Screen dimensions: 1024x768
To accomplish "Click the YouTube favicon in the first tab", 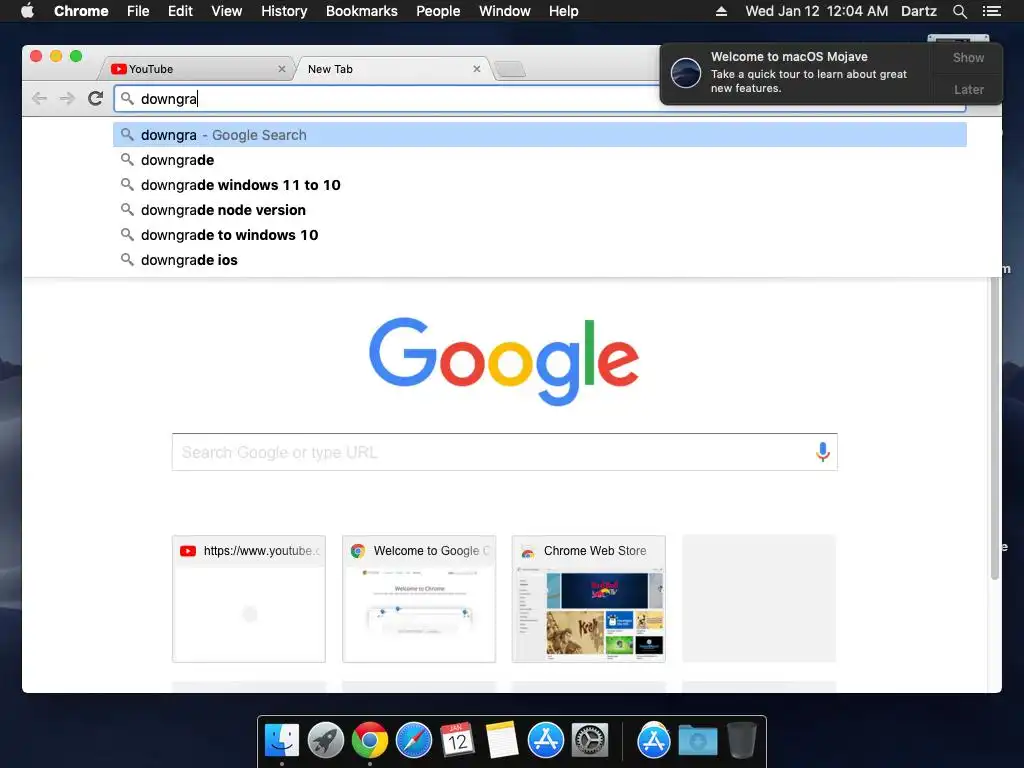I will point(118,69).
